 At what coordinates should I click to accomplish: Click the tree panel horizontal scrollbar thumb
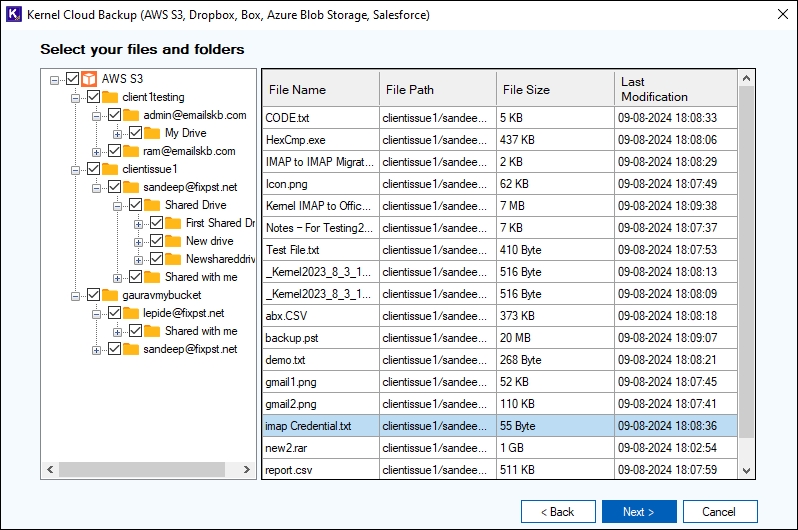coord(142,469)
